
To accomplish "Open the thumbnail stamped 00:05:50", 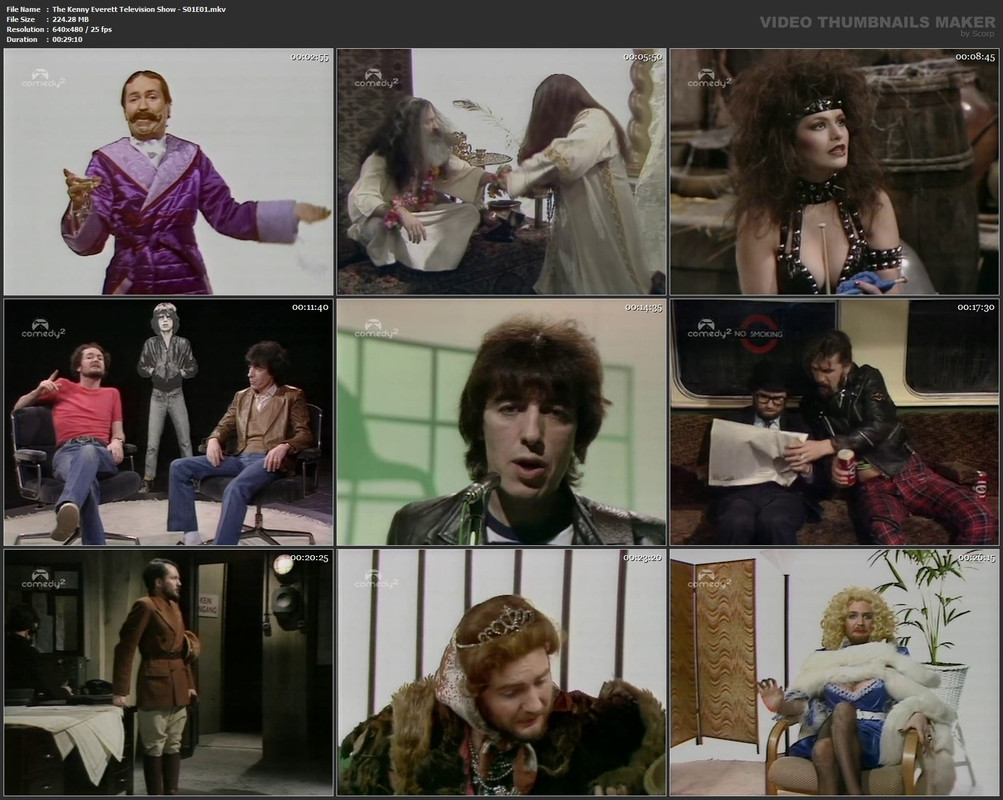I will pos(502,171).
